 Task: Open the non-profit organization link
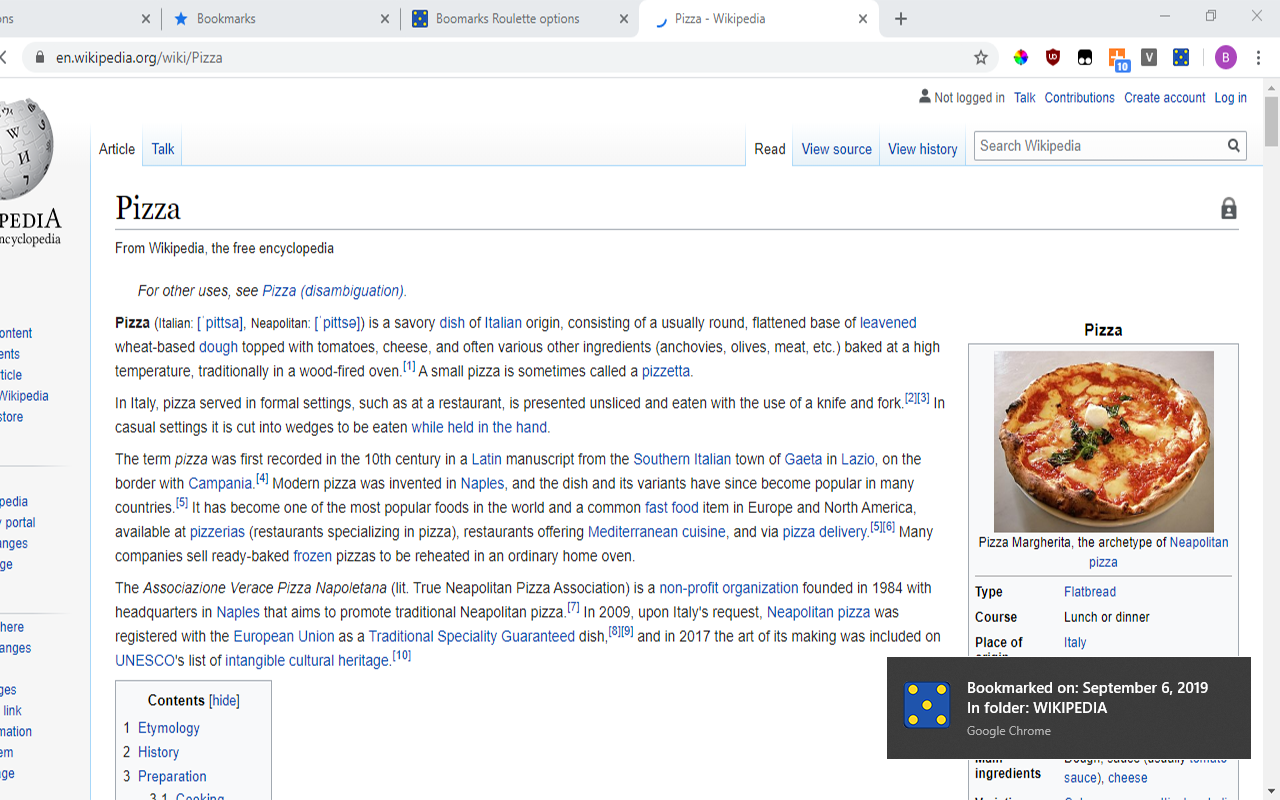729,588
